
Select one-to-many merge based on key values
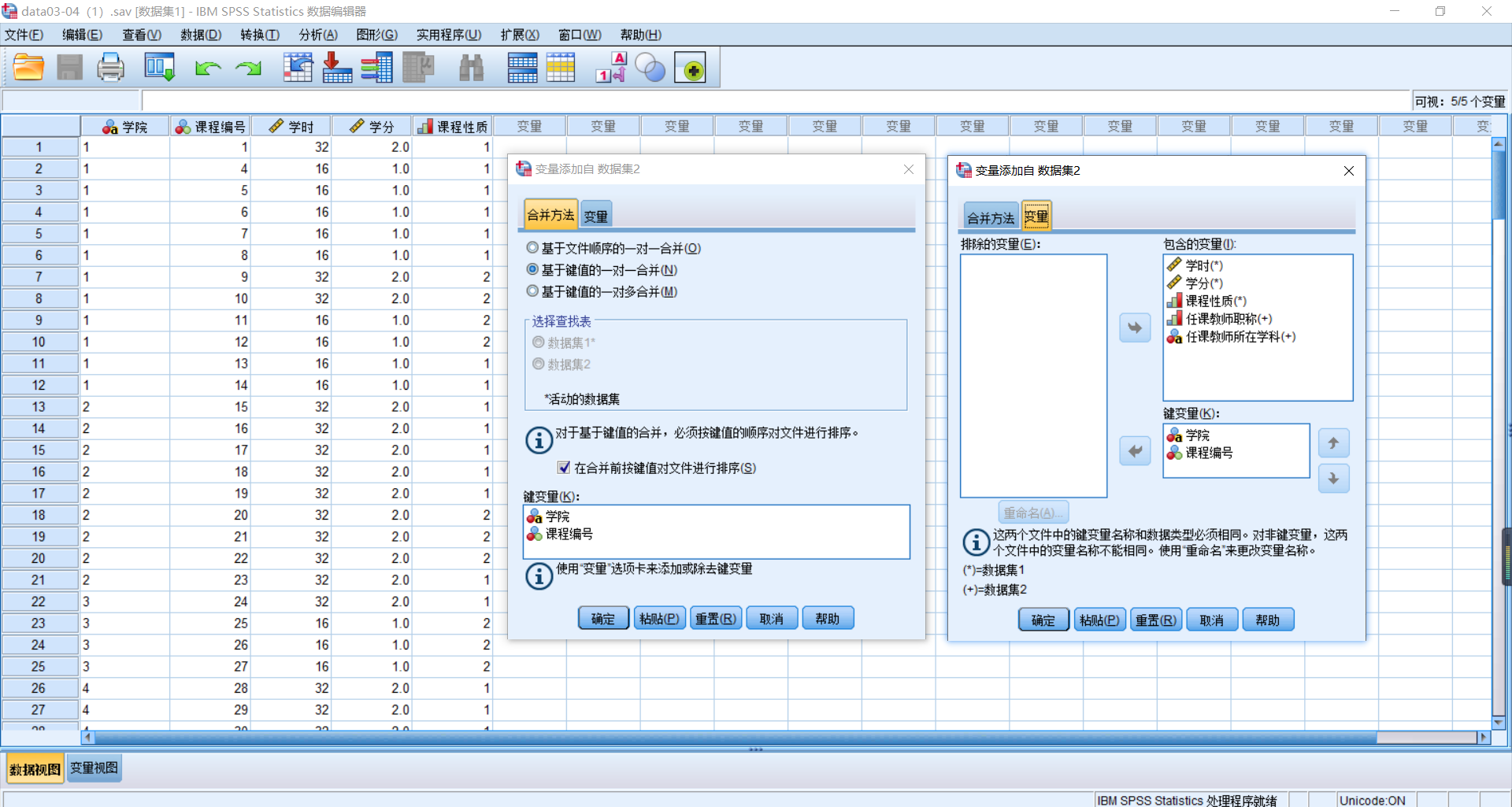click(x=602, y=291)
